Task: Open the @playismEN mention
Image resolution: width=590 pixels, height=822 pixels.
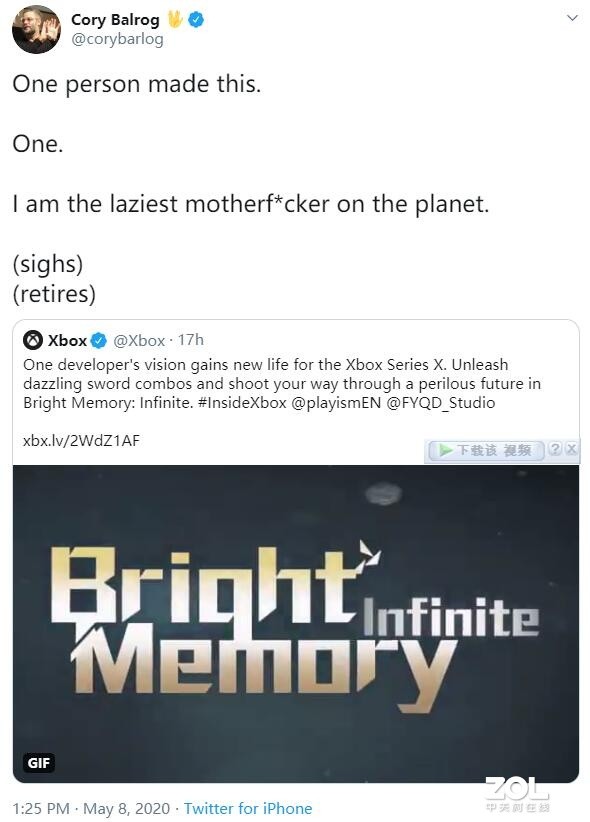Action: tap(336, 403)
